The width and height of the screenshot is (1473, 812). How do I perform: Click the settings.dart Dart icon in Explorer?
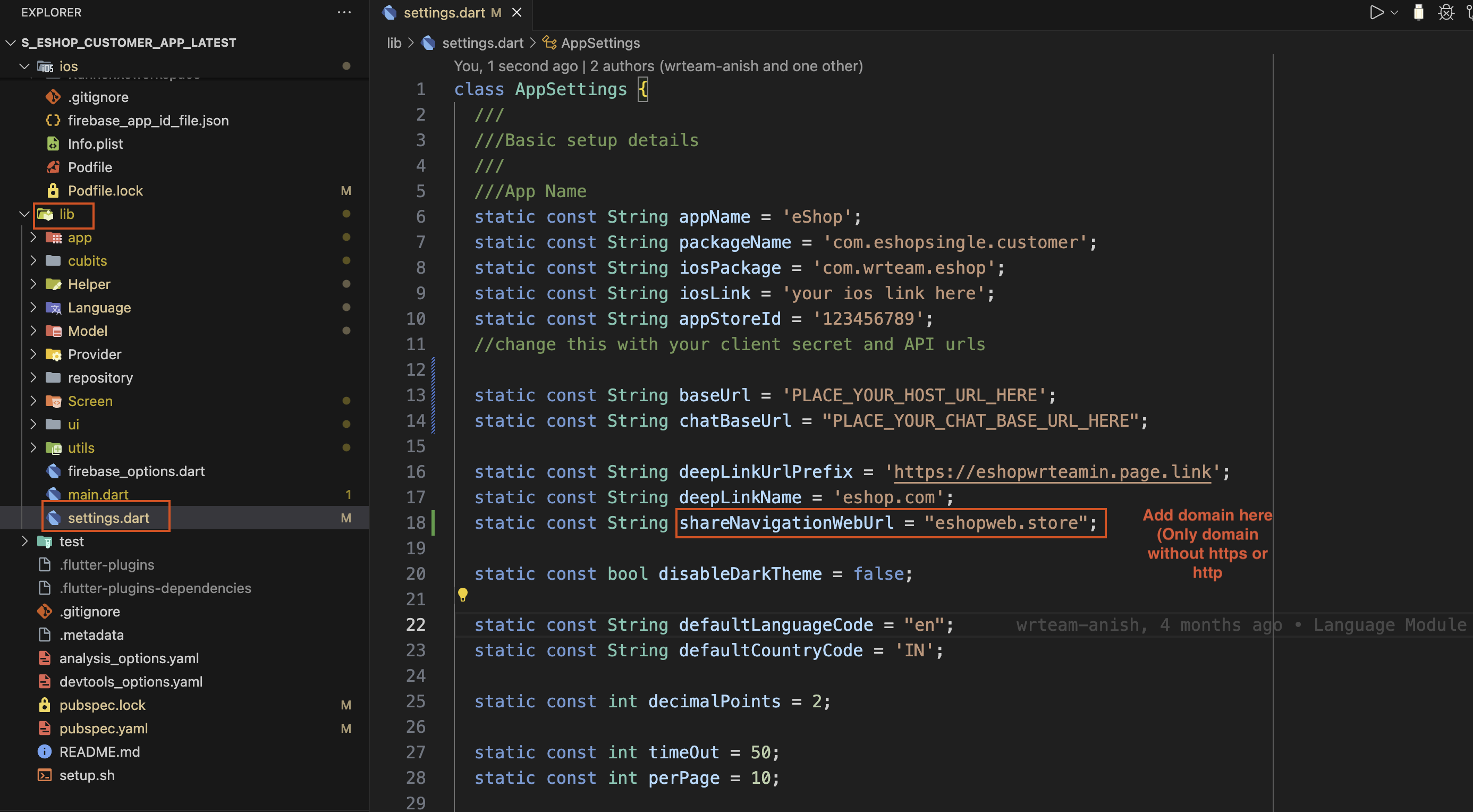54,518
